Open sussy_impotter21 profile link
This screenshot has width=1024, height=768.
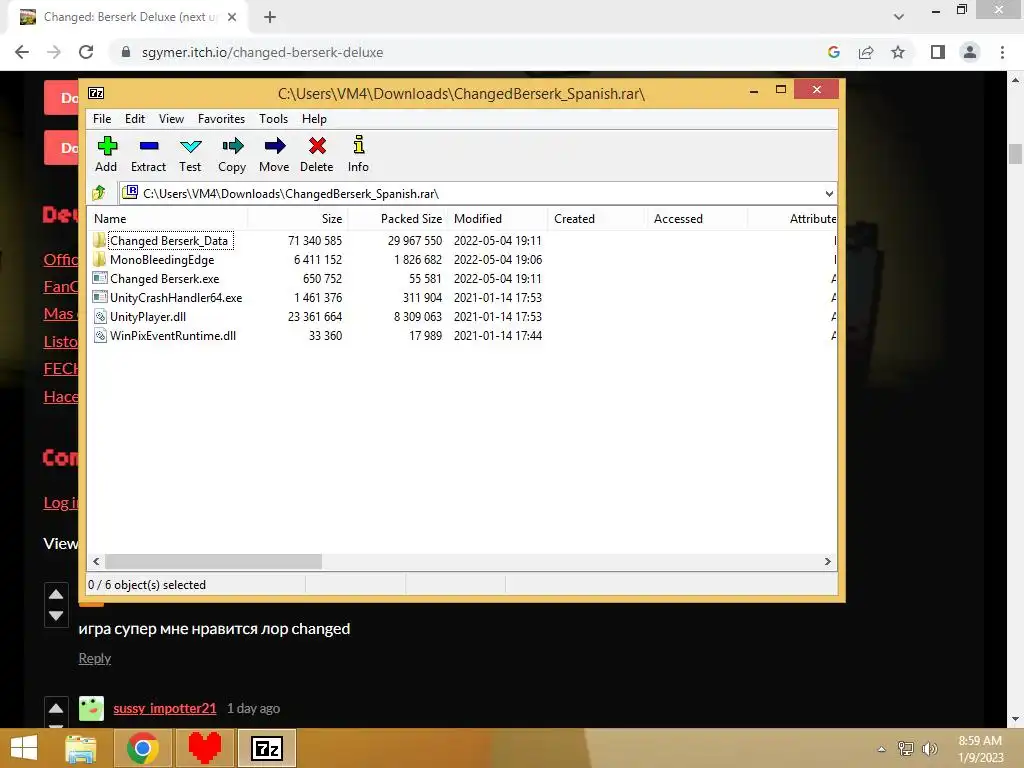pyautogui.click(x=165, y=709)
